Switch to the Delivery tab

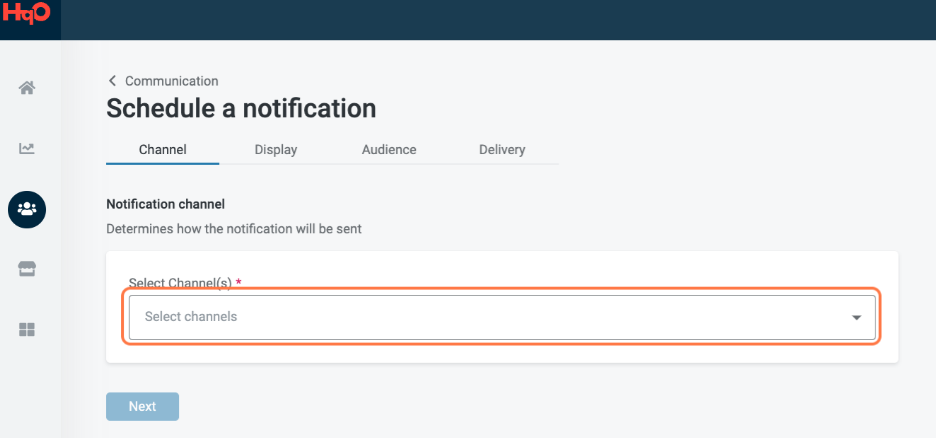pos(502,150)
